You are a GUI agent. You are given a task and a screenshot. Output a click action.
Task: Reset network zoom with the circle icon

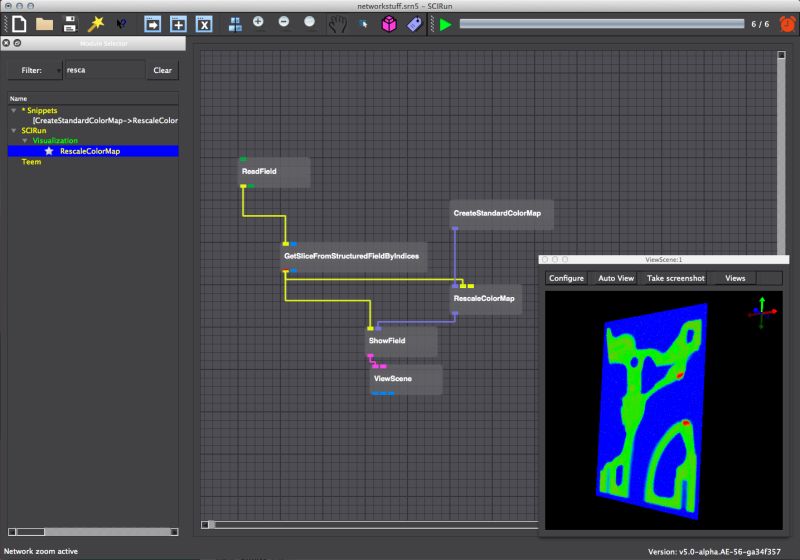click(x=309, y=21)
